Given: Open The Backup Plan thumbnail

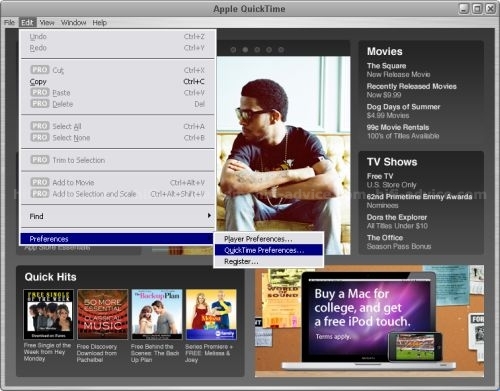Looking at the screenshot, I should click(x=157, y=314).
